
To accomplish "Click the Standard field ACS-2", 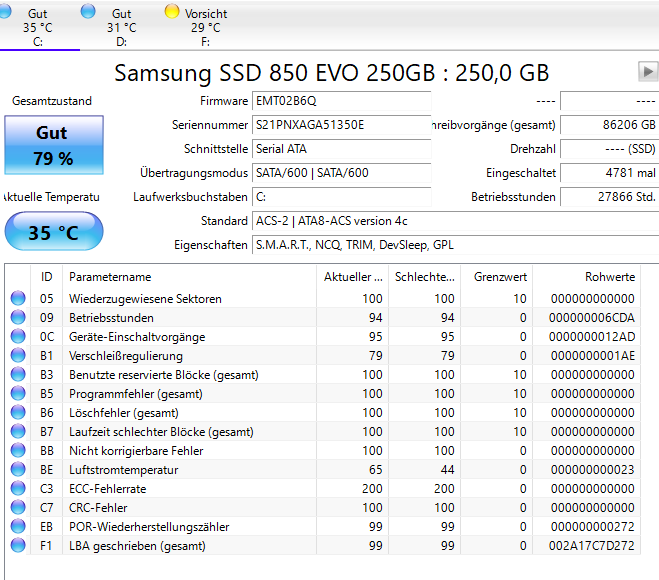I will coord(455,221).
